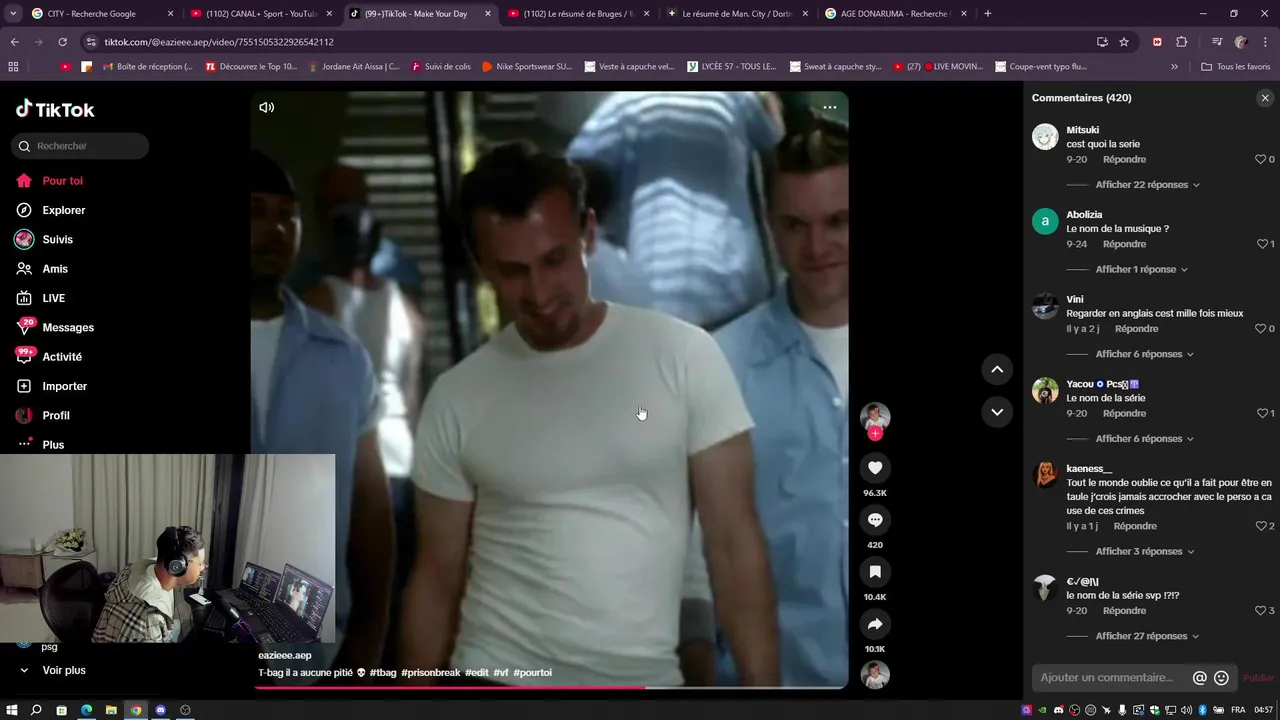This screenshot has height=720, width=1280.
Task: Insert a mention with @ icon
Action: 1199,678
